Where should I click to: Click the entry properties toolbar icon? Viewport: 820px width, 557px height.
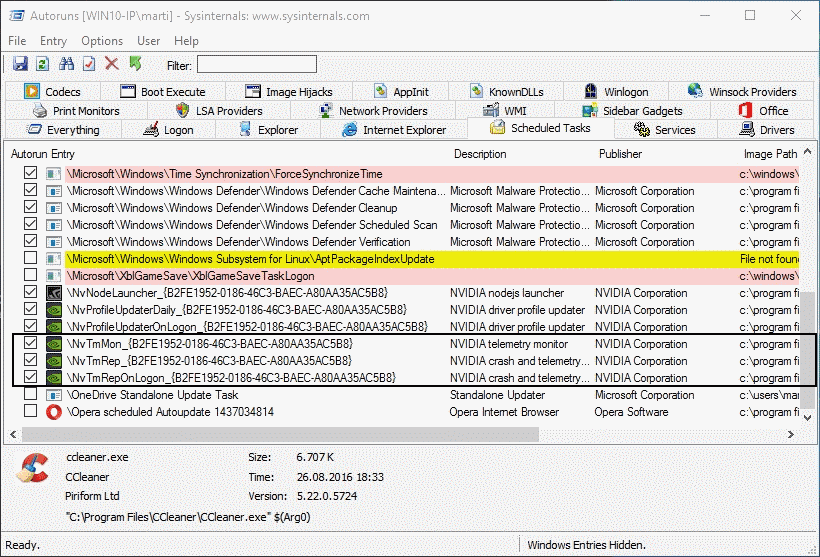(x=89, y=64)
